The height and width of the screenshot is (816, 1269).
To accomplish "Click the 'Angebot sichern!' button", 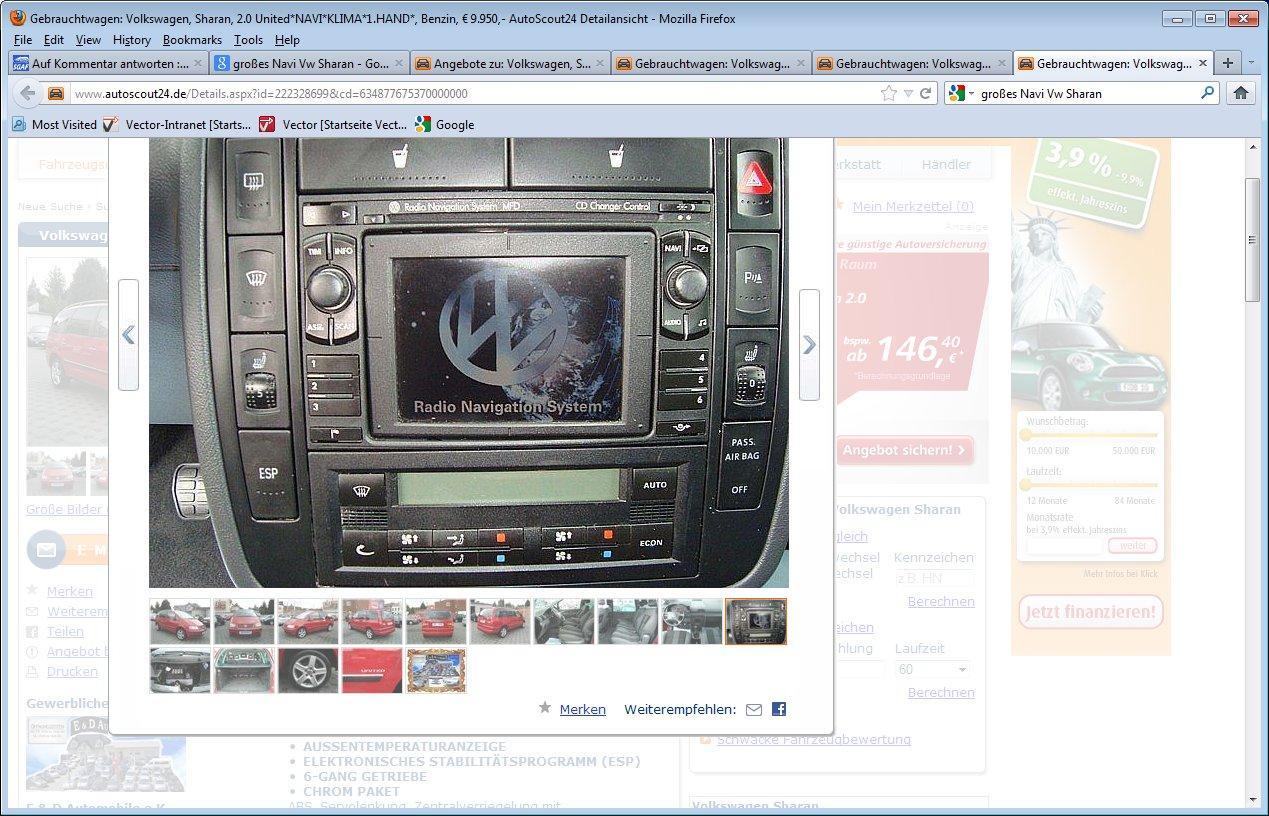I will coord(905,450).
